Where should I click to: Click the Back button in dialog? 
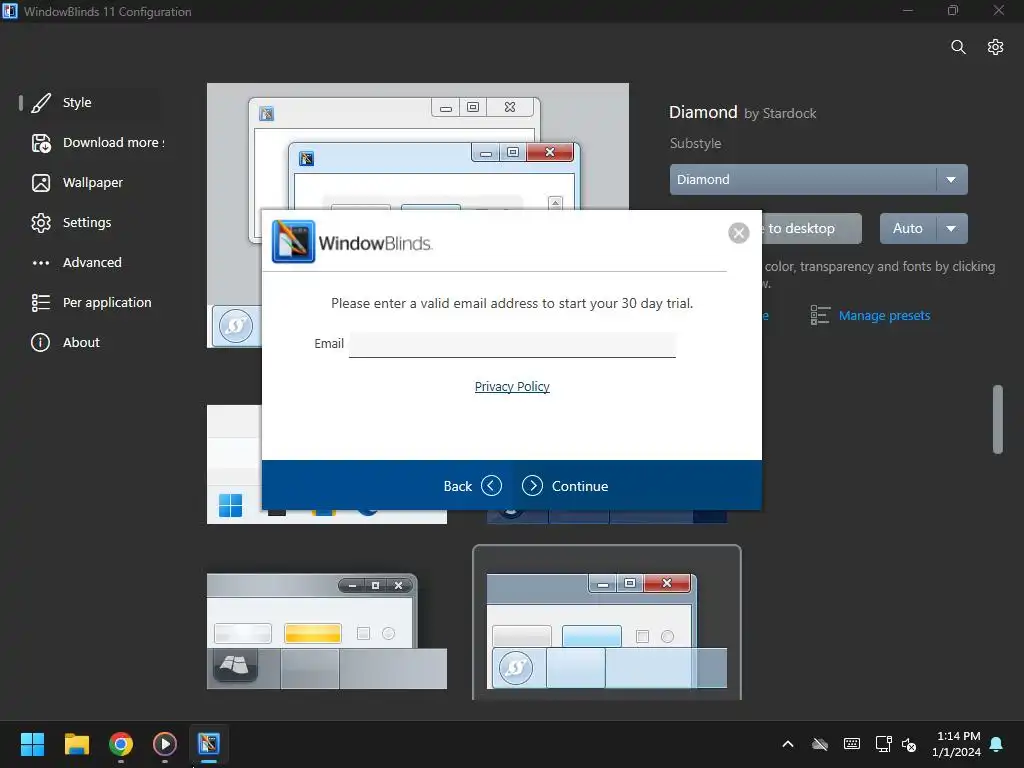coord(472,486)
